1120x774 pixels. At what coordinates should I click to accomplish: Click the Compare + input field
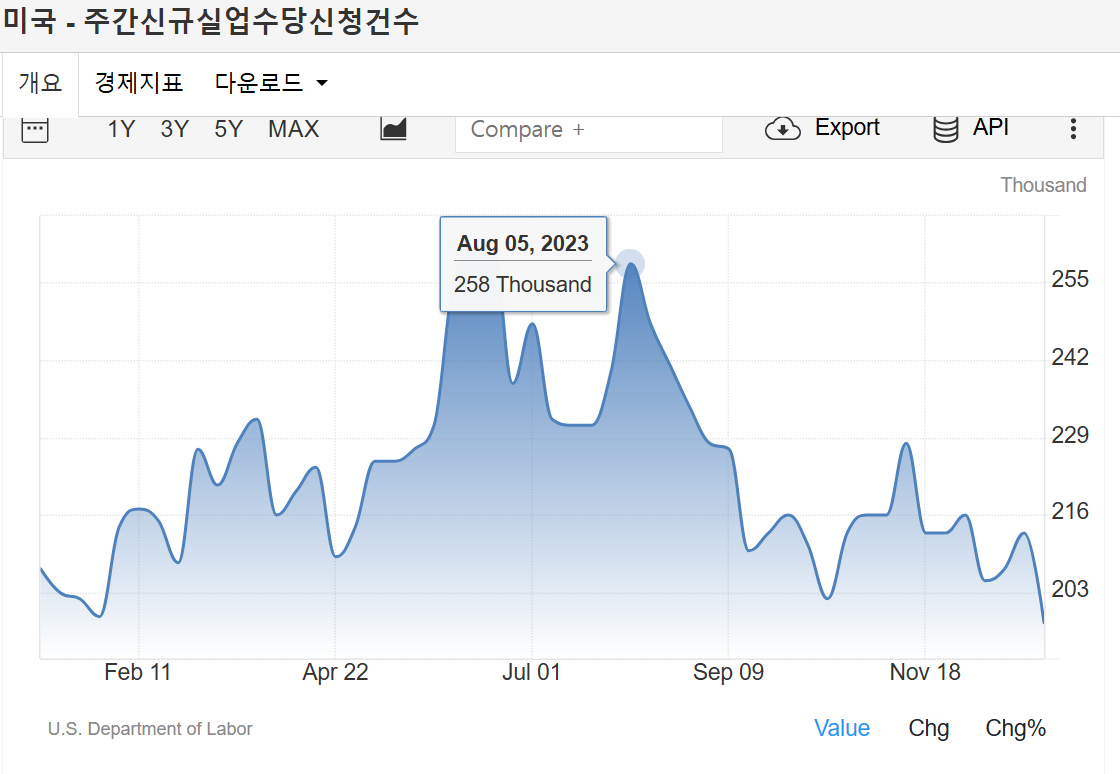point(589,134)
